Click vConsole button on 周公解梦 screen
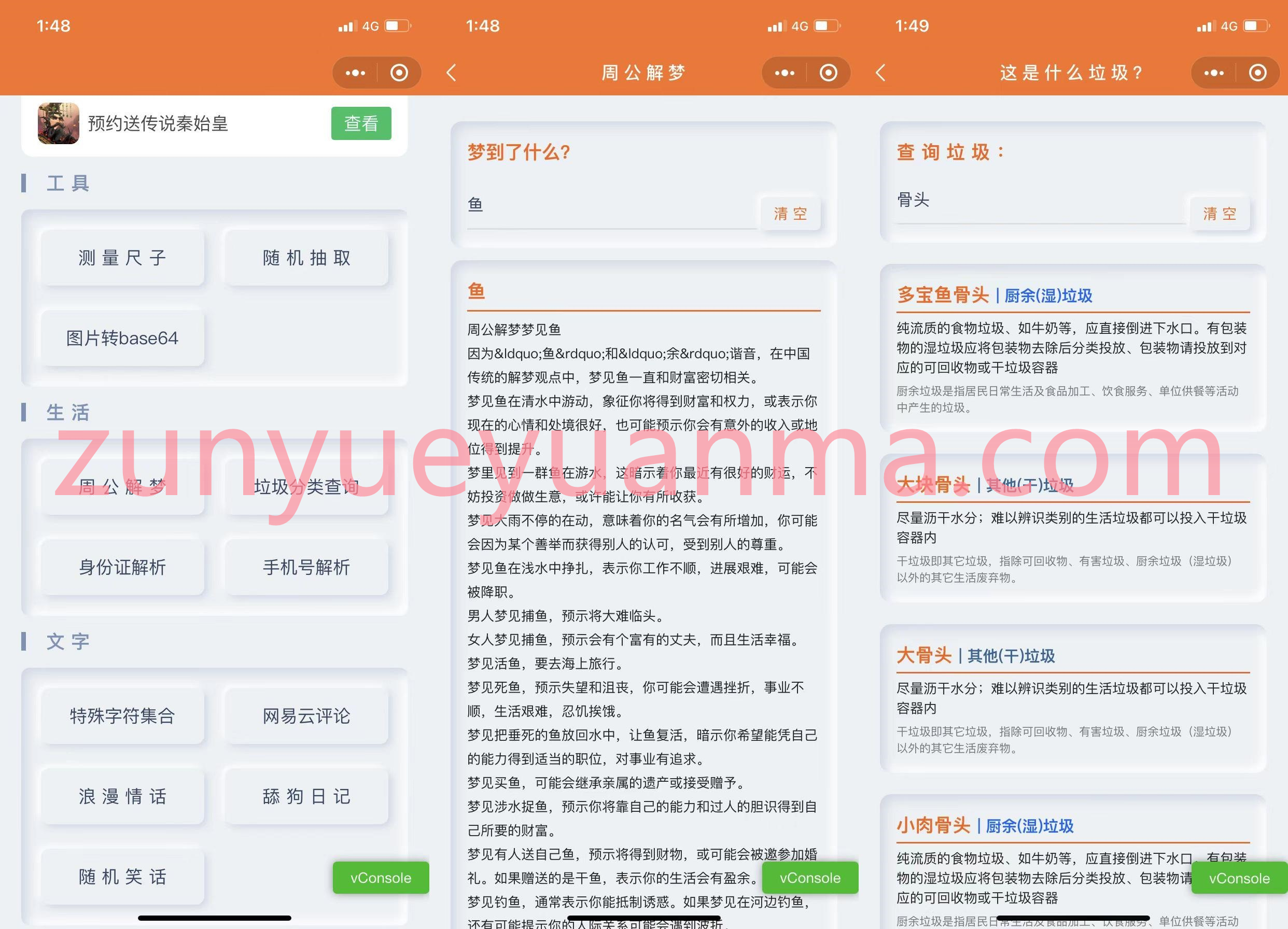1288x929 pixels. 810,878
